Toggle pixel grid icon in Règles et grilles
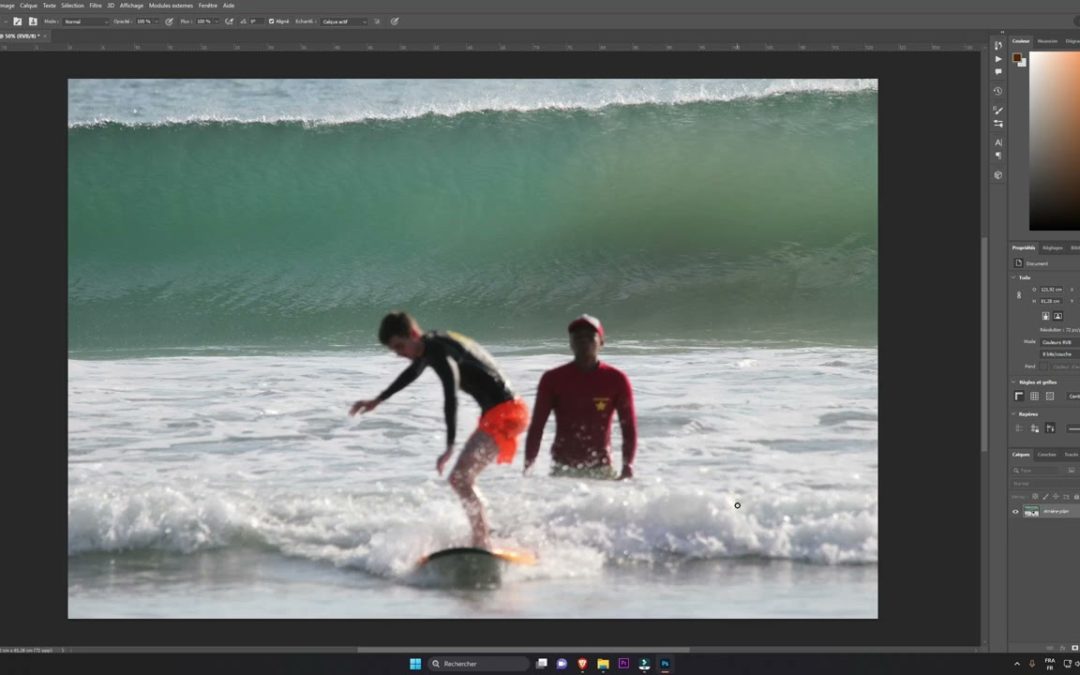The width and height of the screenshot is (1080, 675). (1050, 396)
